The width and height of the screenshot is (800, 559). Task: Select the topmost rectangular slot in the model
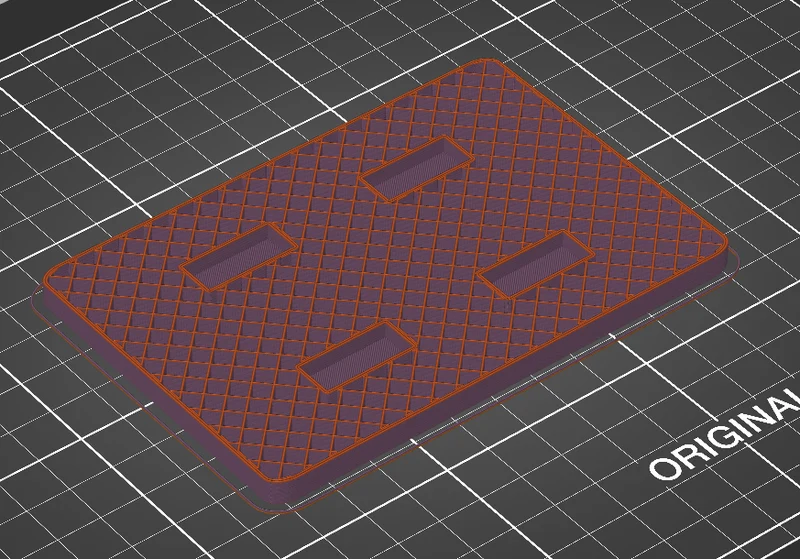417,169
